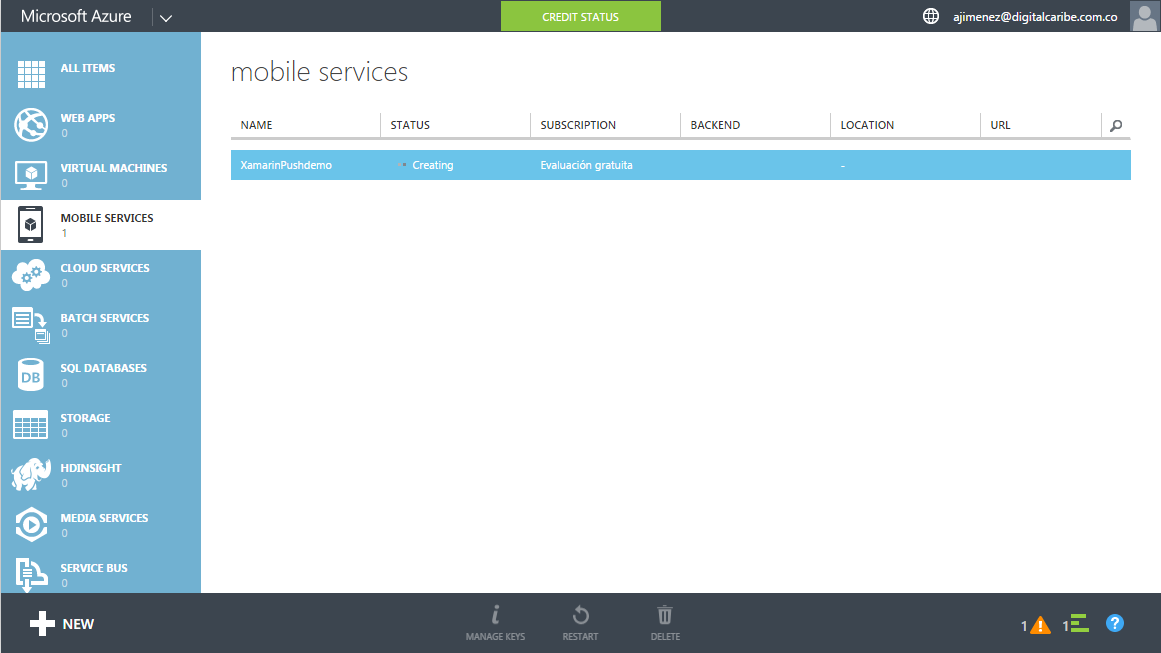Open Manage Keys in bottom bar
The image size is (1161, 653).
495,623
